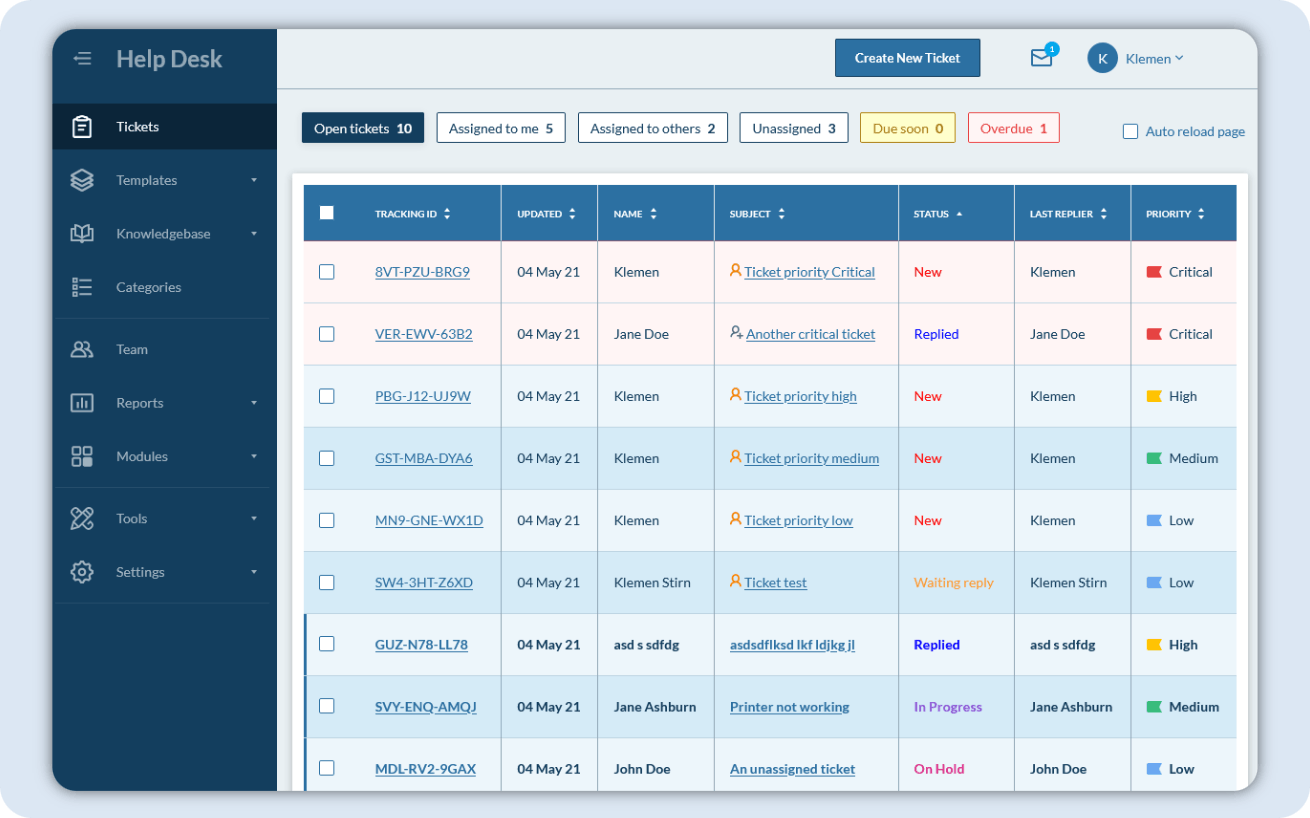Click the Knowledgebase book icon
The width and height of the screenshot is (1310, 818).
(82, 234)
